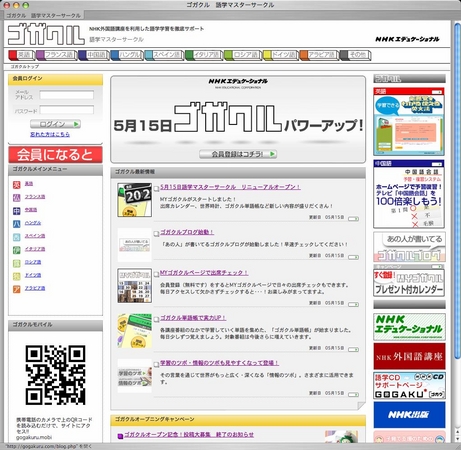Viewport: 461px width, 450px height.
Task: Click the detail arrow in the 学習のツボ news item
Action: [353, 394]
